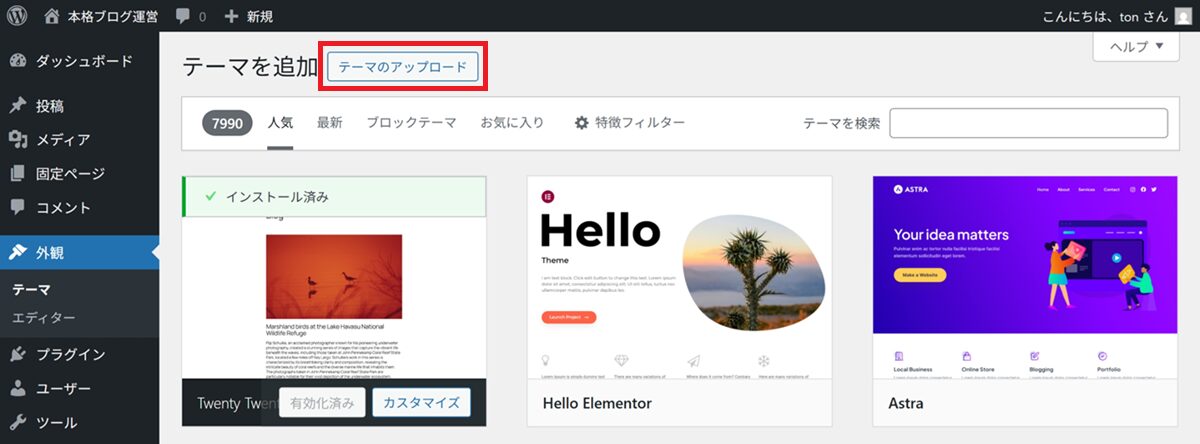This screenshot has width=1200, height=444.
Task: Click the カスタマイズ button
Action: (421, 403)
